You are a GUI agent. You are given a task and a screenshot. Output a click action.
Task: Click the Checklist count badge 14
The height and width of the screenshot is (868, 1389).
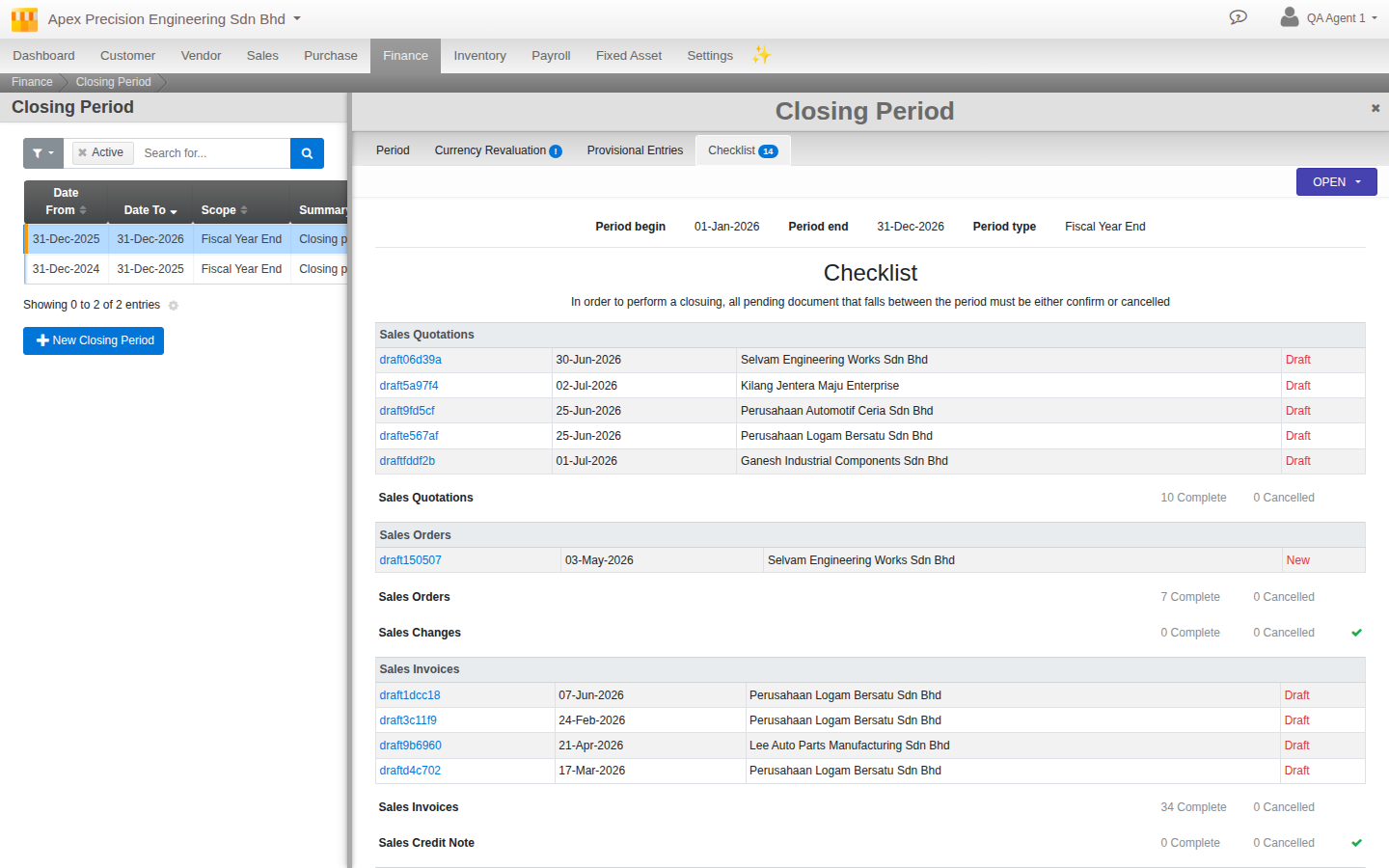click(768, 151)
